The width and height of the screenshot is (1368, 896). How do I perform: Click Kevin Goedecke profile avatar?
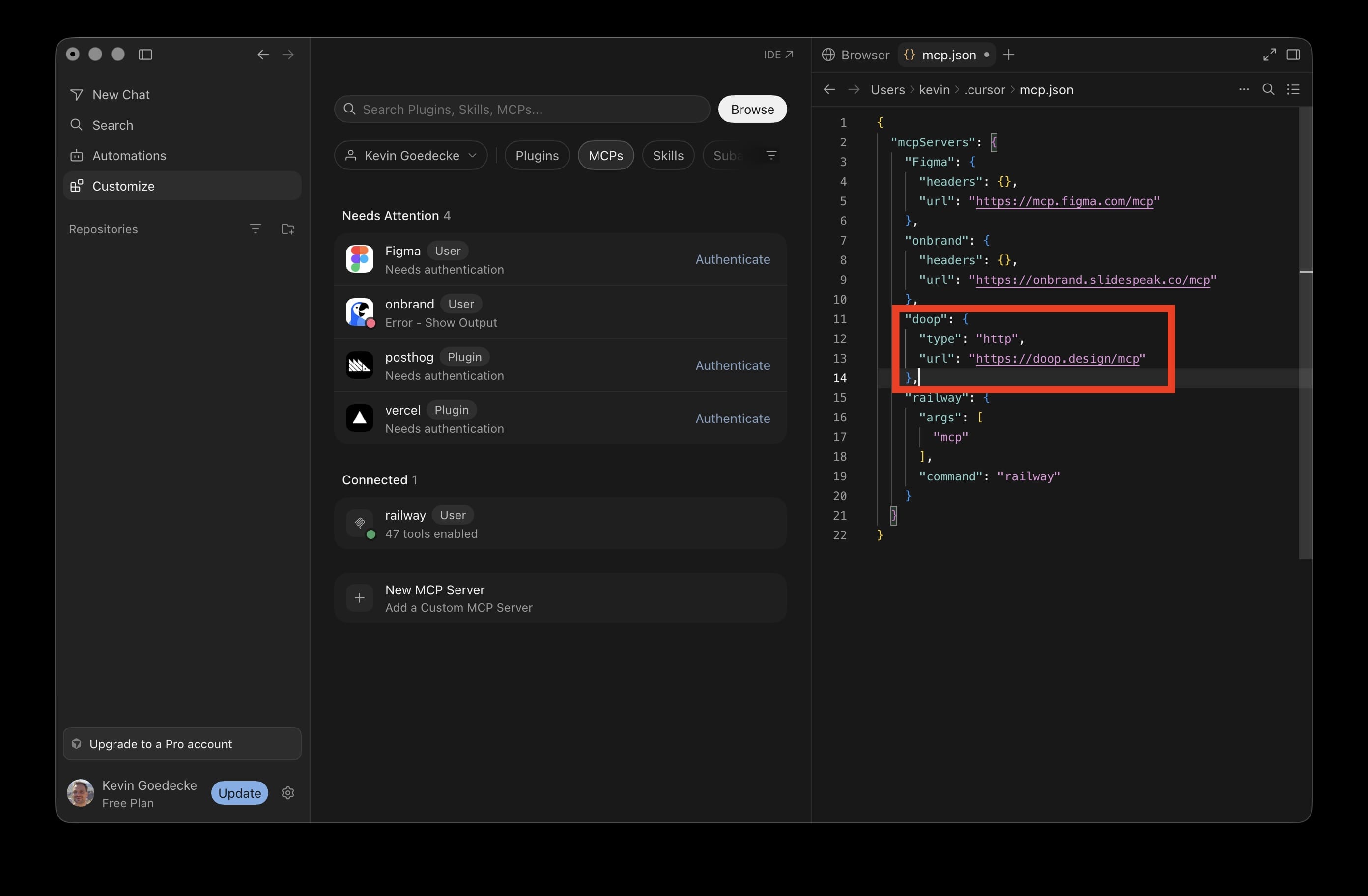(x=81, y=794)
